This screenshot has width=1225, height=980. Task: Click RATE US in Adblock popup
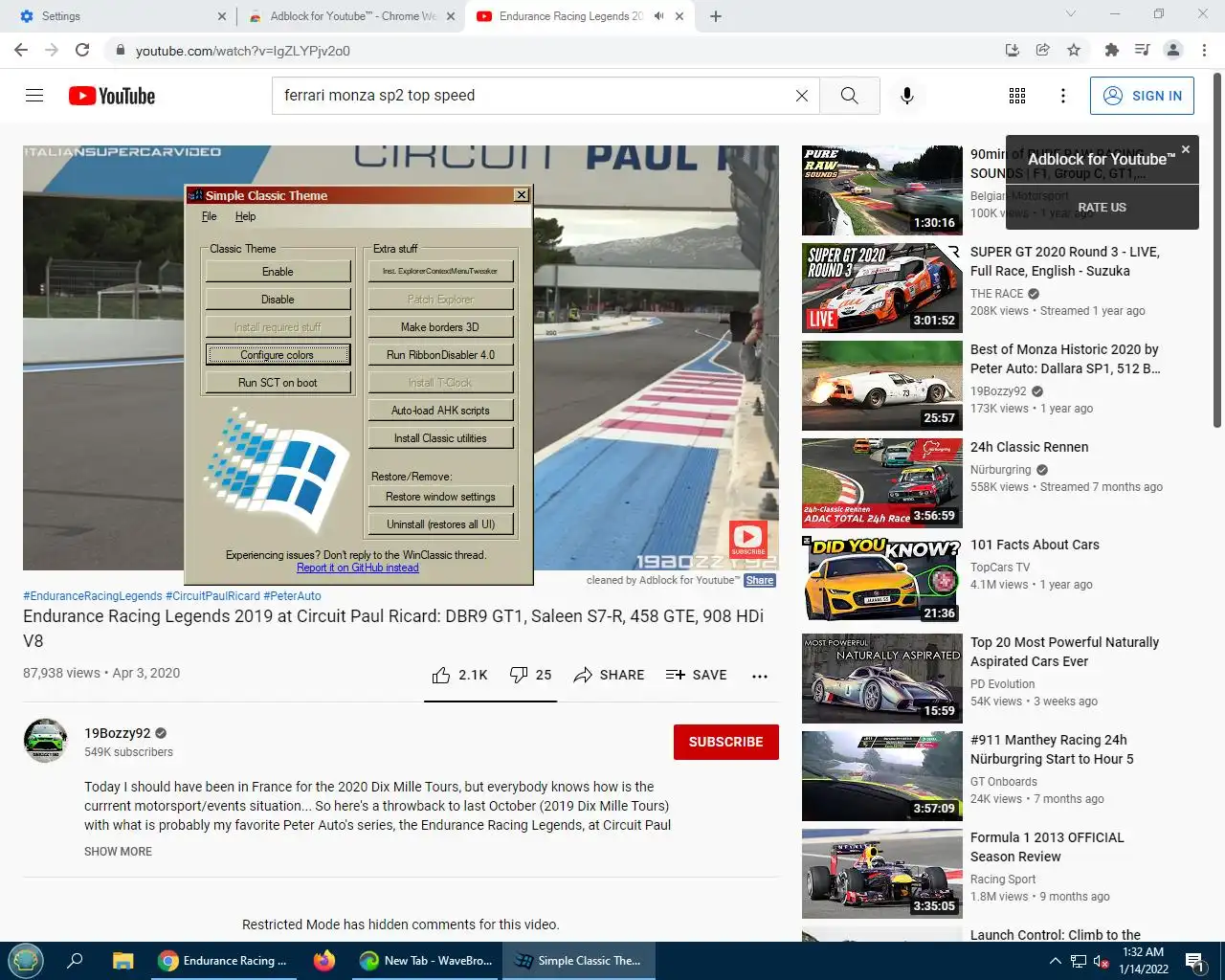pyautogui.click(x=1102, y=208)
